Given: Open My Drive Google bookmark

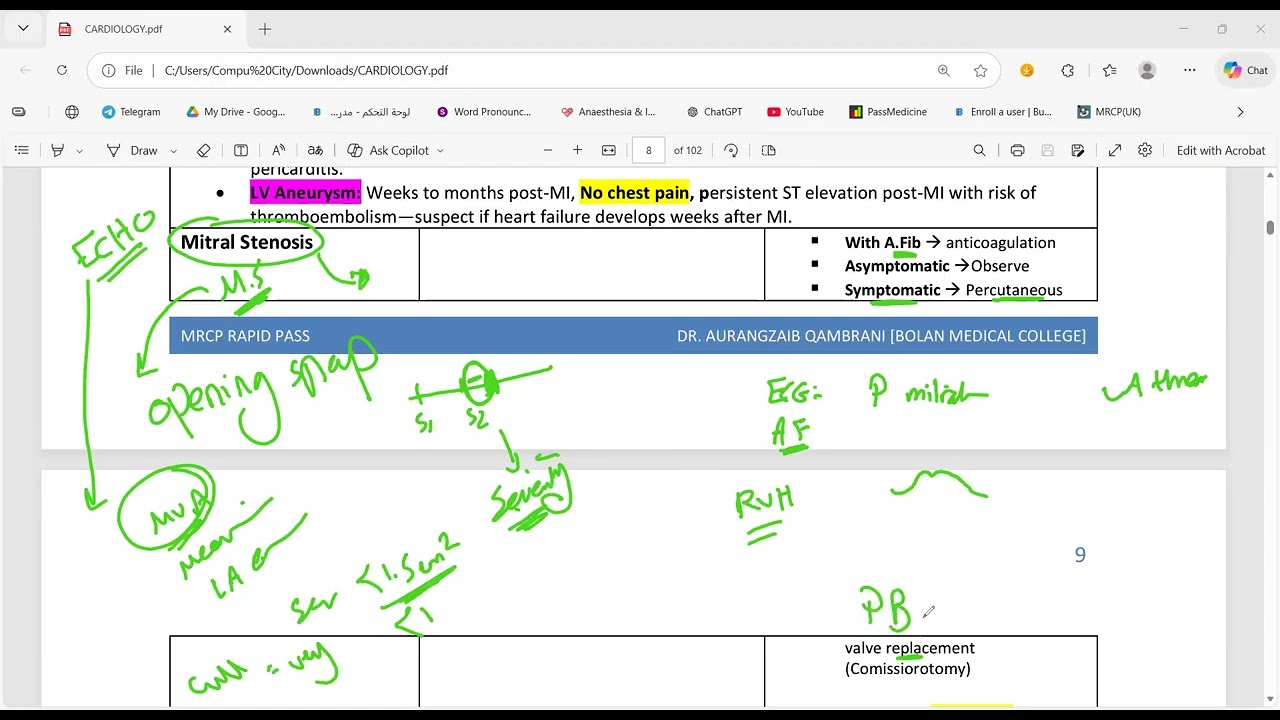Looking at the screenshot, I should click(x=236, y=112).
